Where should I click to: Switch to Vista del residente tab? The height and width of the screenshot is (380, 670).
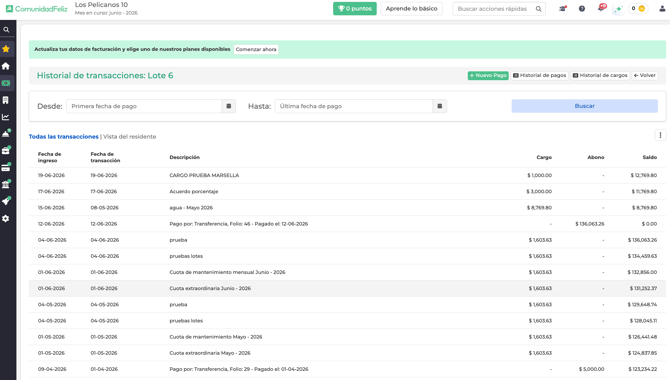(129, 137)
